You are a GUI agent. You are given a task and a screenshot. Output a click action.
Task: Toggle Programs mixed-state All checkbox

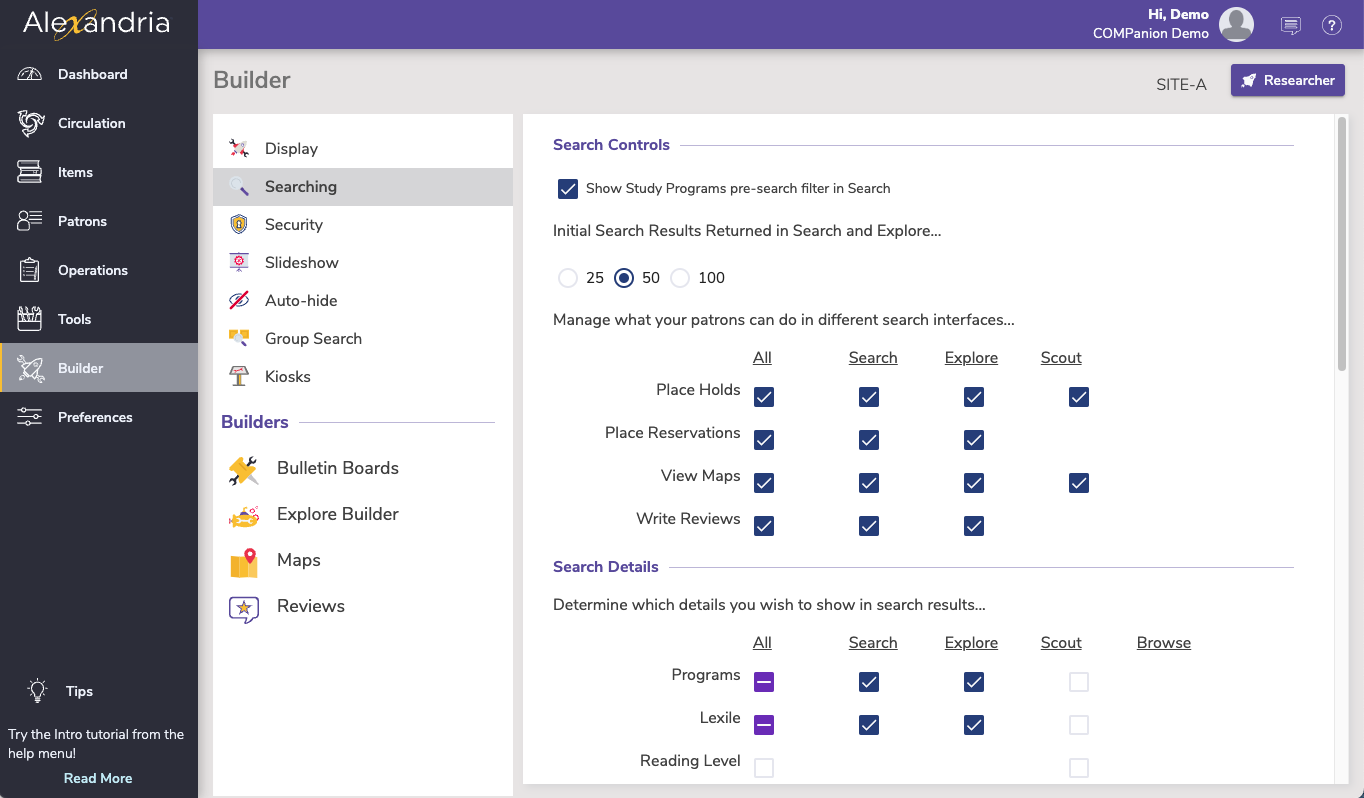click(764, 682)
